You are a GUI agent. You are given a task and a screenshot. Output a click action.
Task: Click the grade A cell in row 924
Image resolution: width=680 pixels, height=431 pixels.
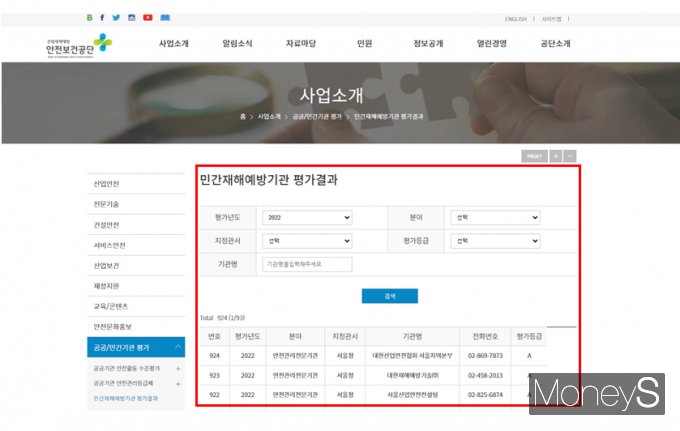pyautogui.click(x=529, y=356)
